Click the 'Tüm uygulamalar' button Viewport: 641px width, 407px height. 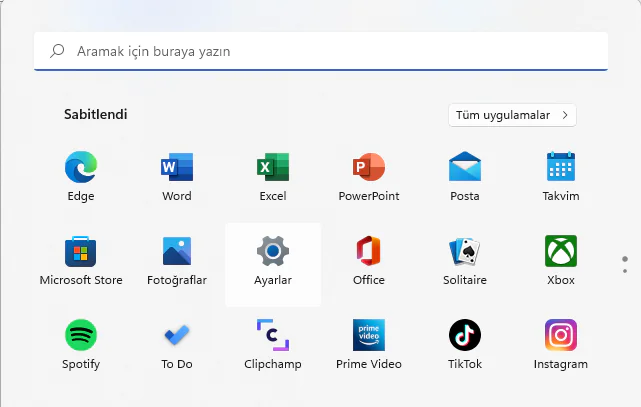[512, 115]
